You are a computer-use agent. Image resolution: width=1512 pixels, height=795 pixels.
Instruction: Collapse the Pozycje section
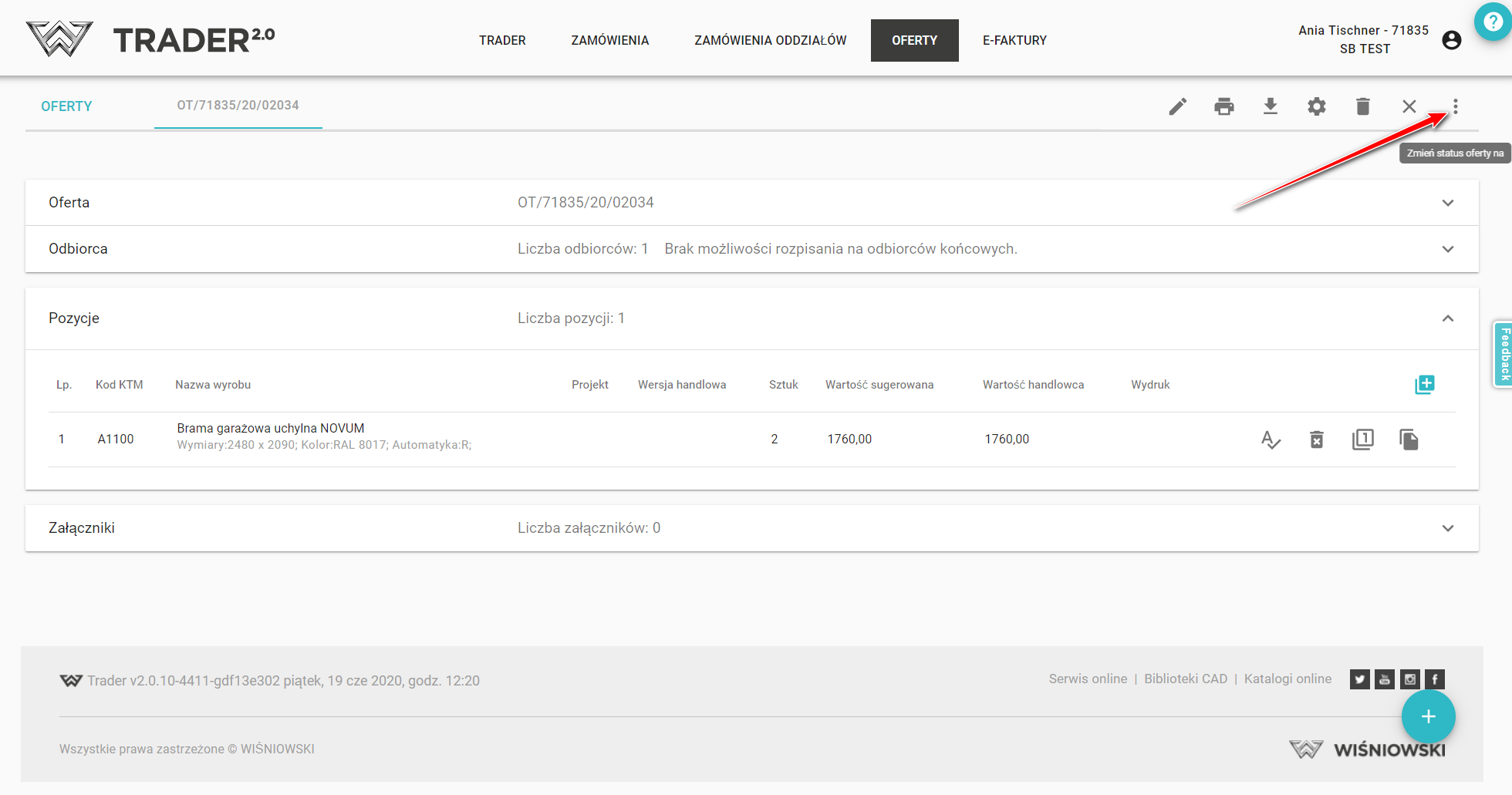[1447, 318]
